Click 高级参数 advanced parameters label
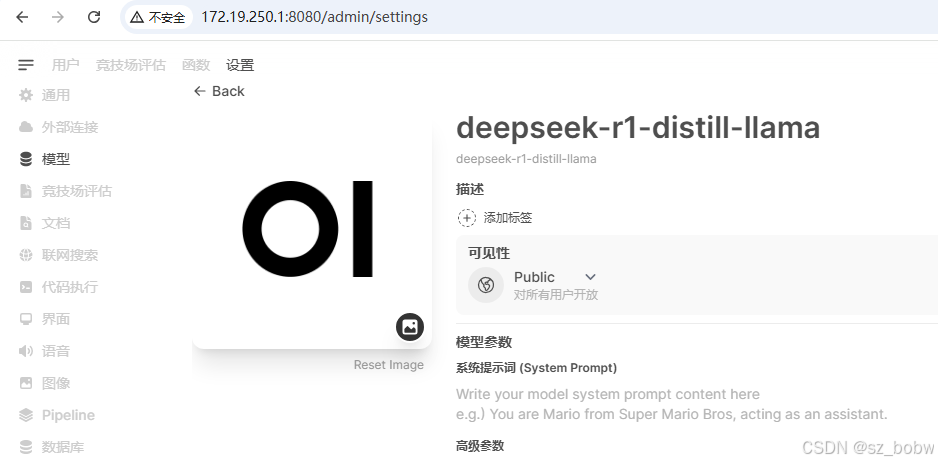 click(x=480, y=446)
